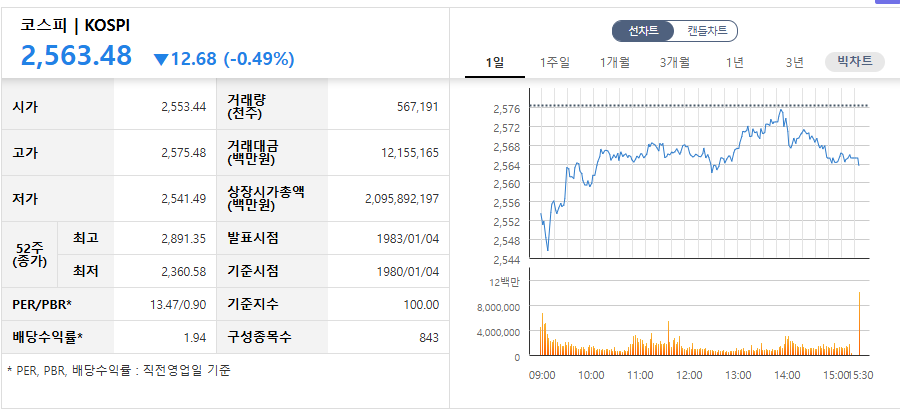This screenshot has width=900, height=410.
Task: Click the 저가 row label
Action: point(25,199)
